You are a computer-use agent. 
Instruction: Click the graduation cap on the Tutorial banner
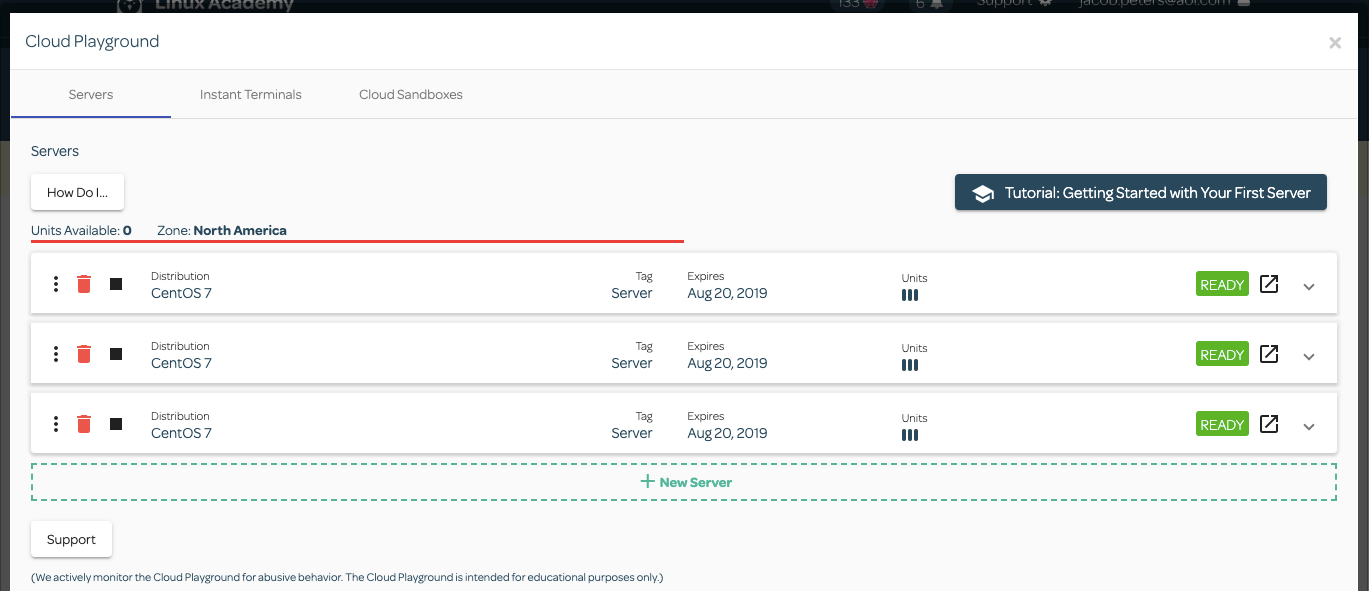pyautogui.click(x=984, y=191)
